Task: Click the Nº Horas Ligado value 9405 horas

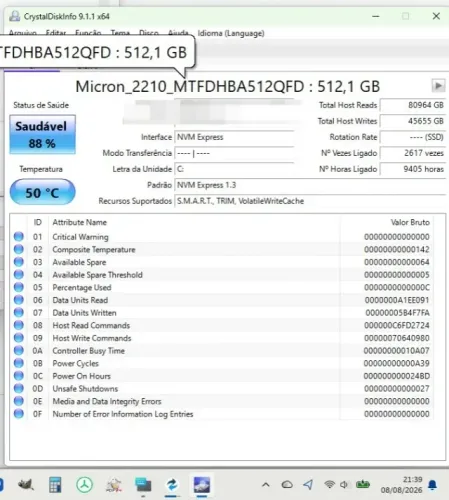Action: [x=413, y=169]
